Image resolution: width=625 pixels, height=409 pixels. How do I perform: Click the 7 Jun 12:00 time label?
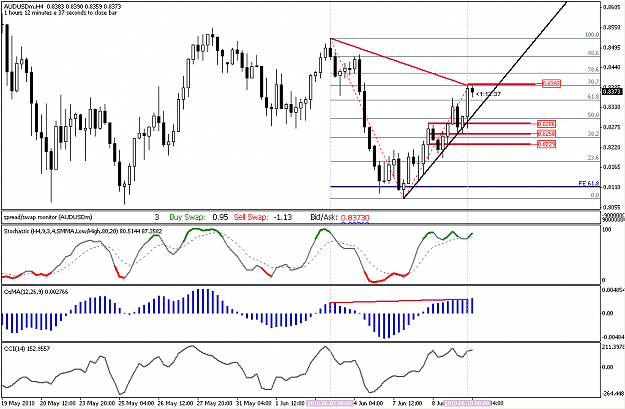click(407, 403)
